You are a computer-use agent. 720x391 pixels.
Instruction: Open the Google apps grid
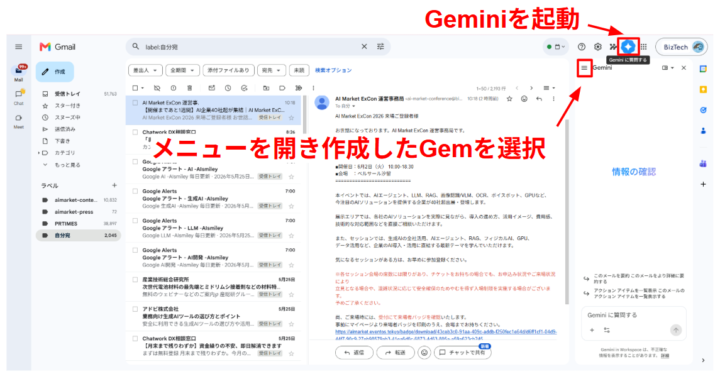(x=644, y=47)
